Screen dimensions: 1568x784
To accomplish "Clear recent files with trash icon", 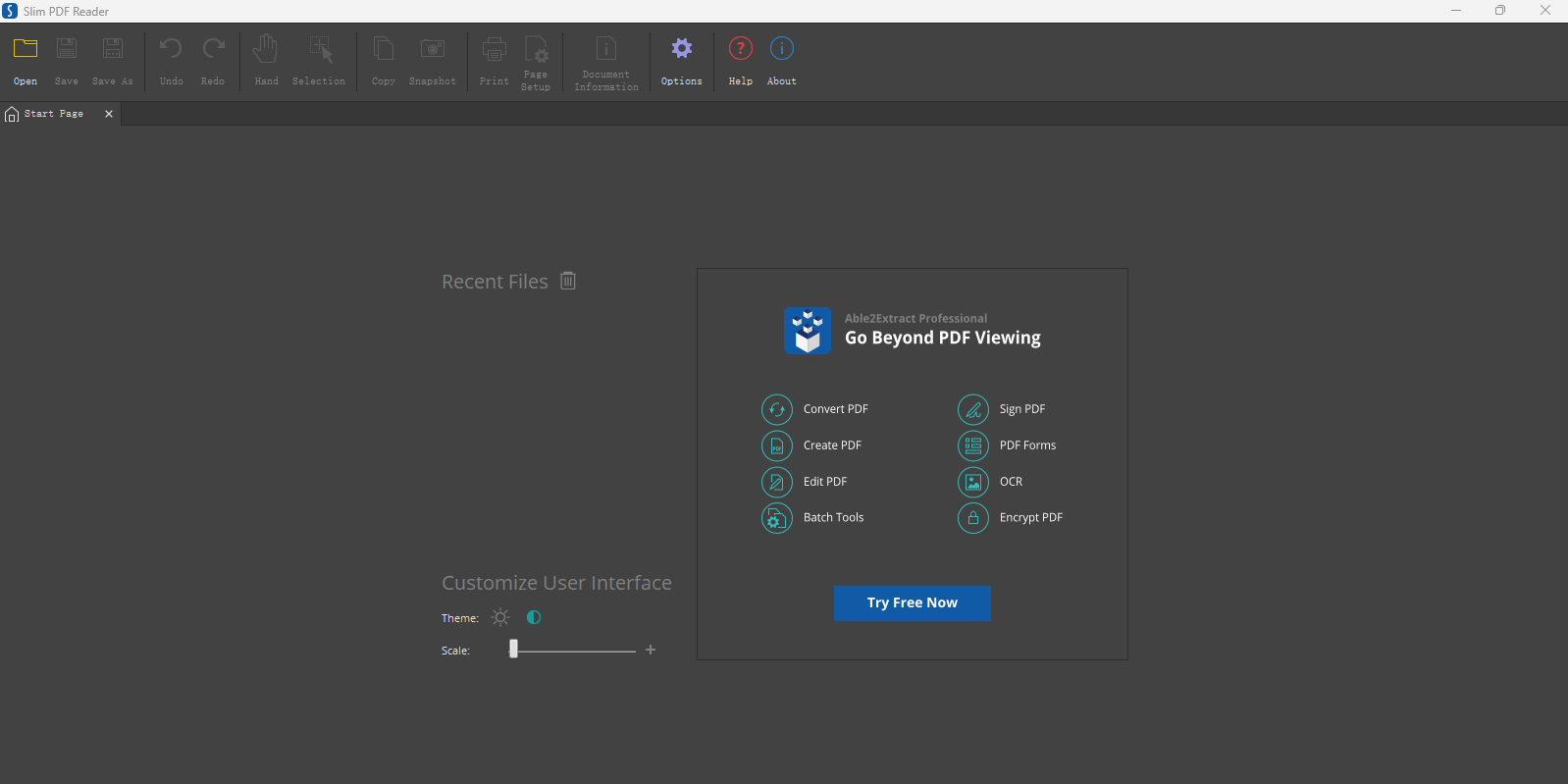I will pos(568,282).
